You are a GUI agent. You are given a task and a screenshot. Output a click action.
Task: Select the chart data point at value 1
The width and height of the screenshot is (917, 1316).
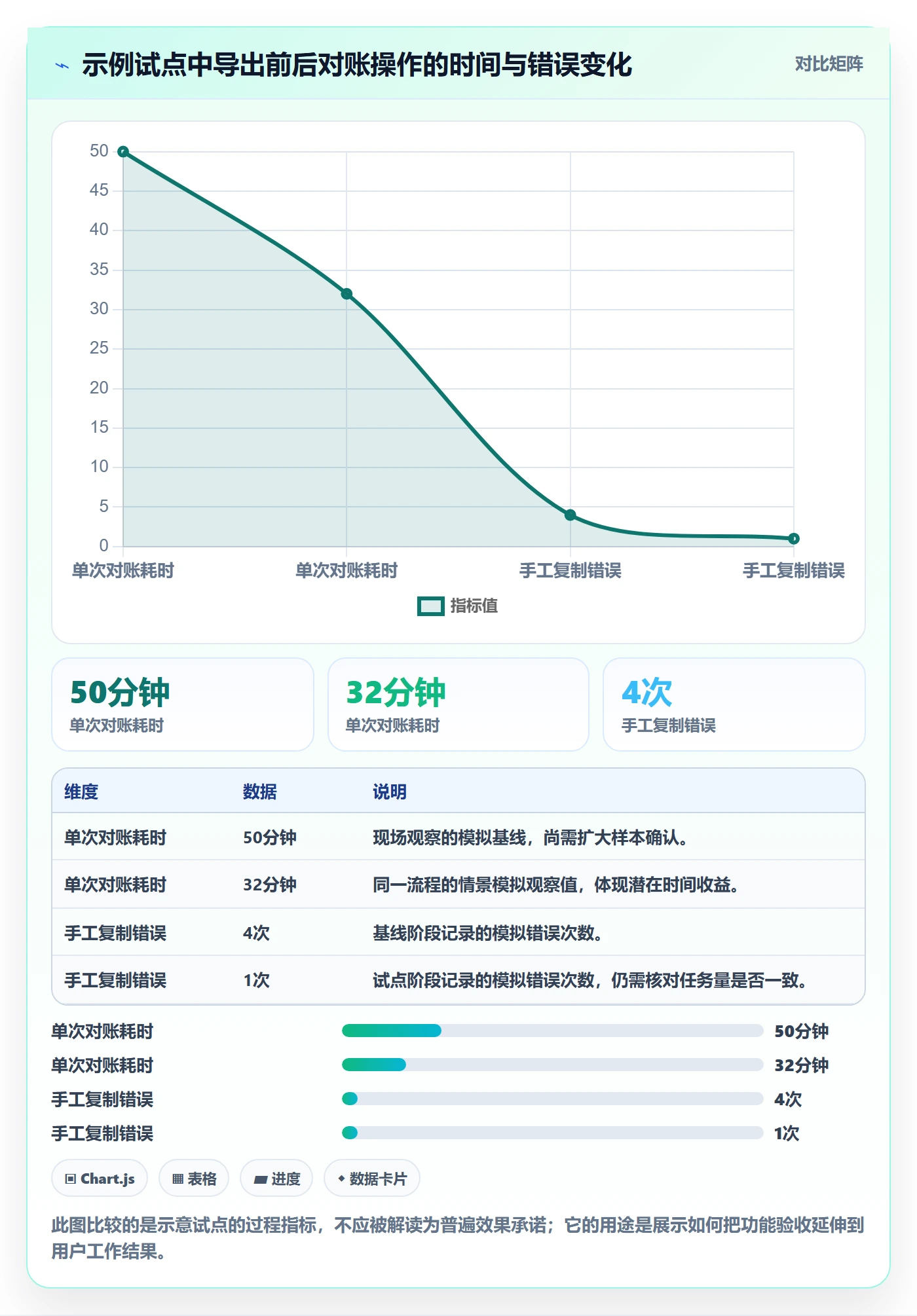794,539
